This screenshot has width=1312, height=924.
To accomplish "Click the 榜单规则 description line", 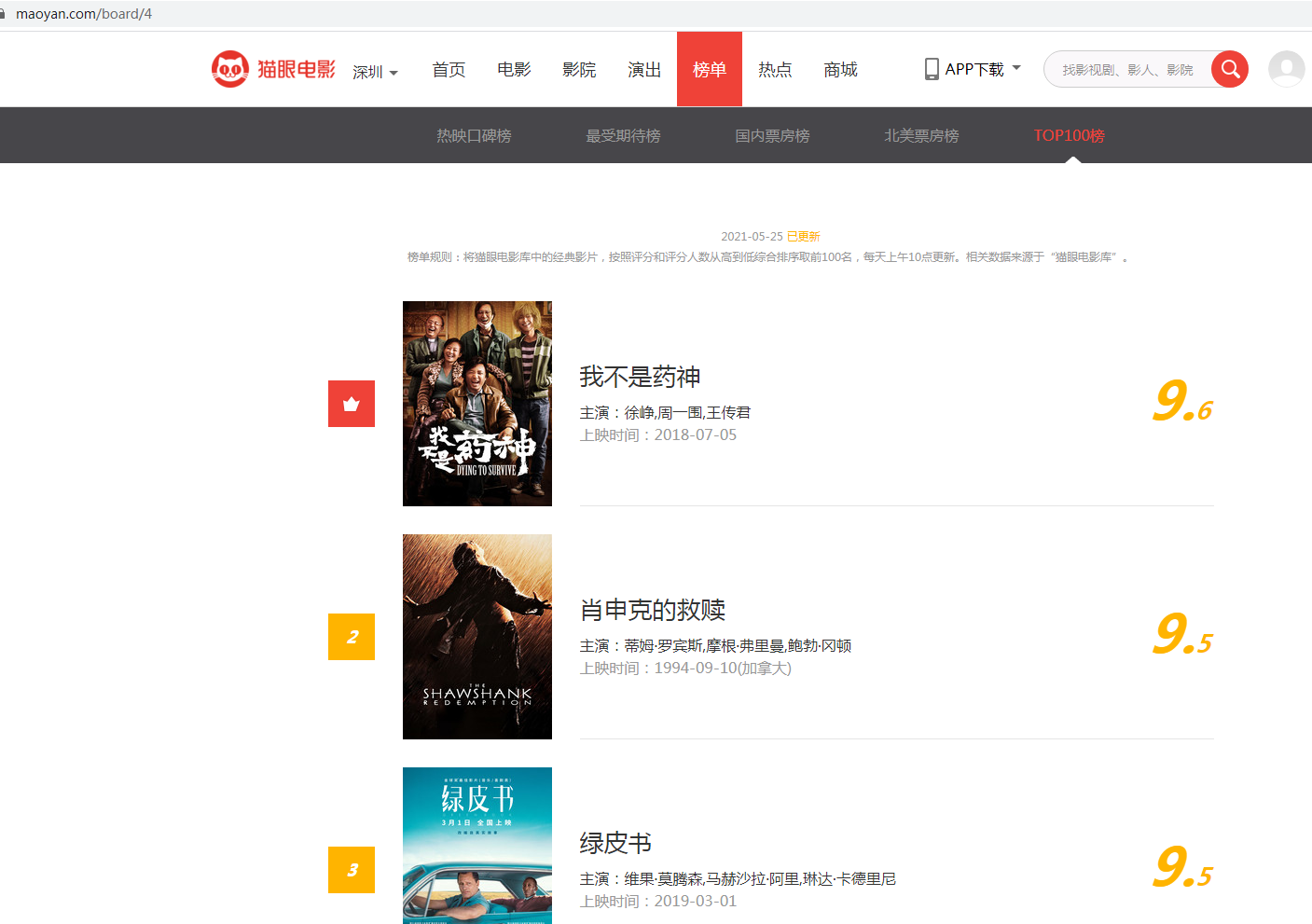I will click(768, 256).
